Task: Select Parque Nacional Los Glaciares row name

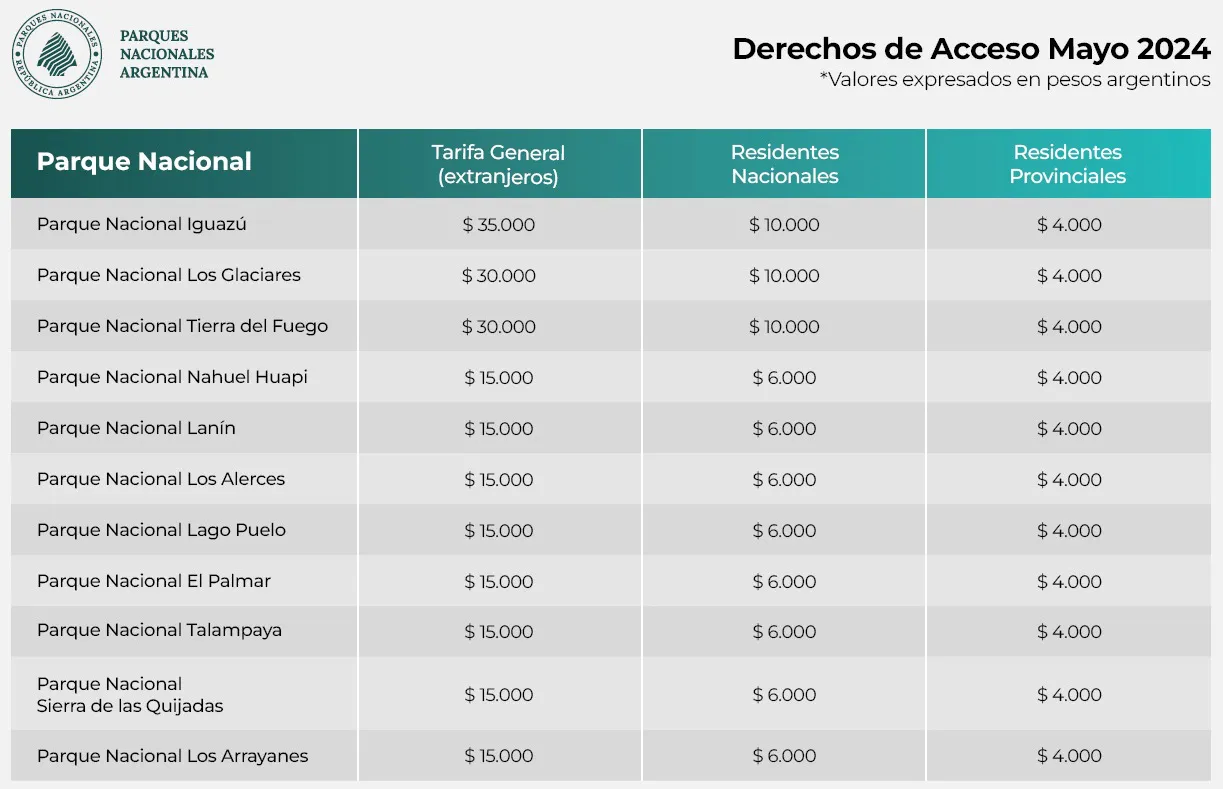Action: pyautogui.click(x=168, y=275)
